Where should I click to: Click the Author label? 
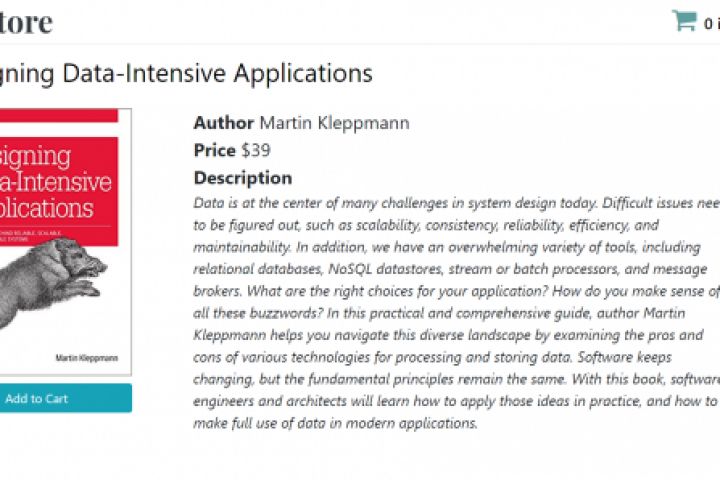[223, 123]
